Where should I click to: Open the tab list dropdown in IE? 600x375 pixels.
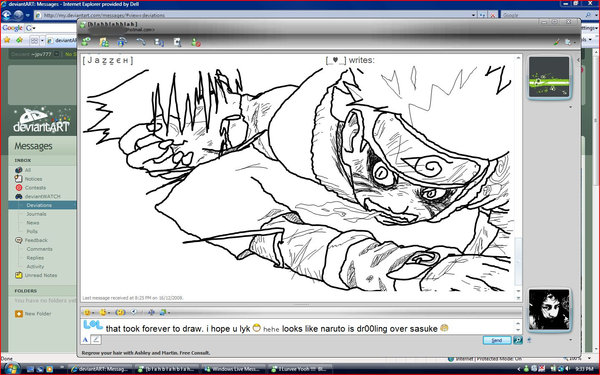(42, 40)
